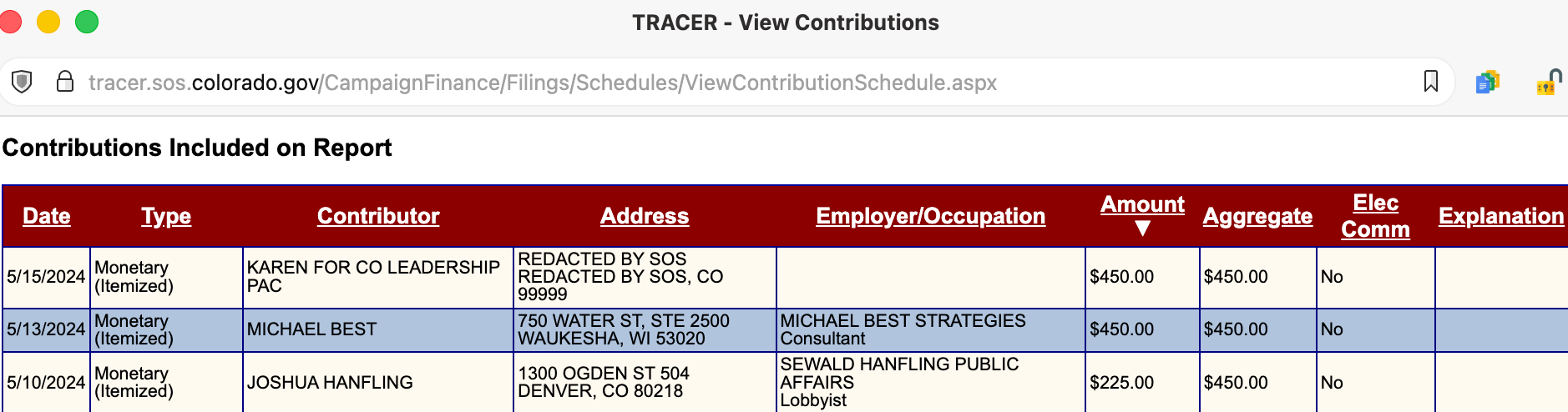Click the KAREN FOR CO LEADERSHIP PAC cell
Viewport: 1568px width, 412px height.
tap(373, 276)
